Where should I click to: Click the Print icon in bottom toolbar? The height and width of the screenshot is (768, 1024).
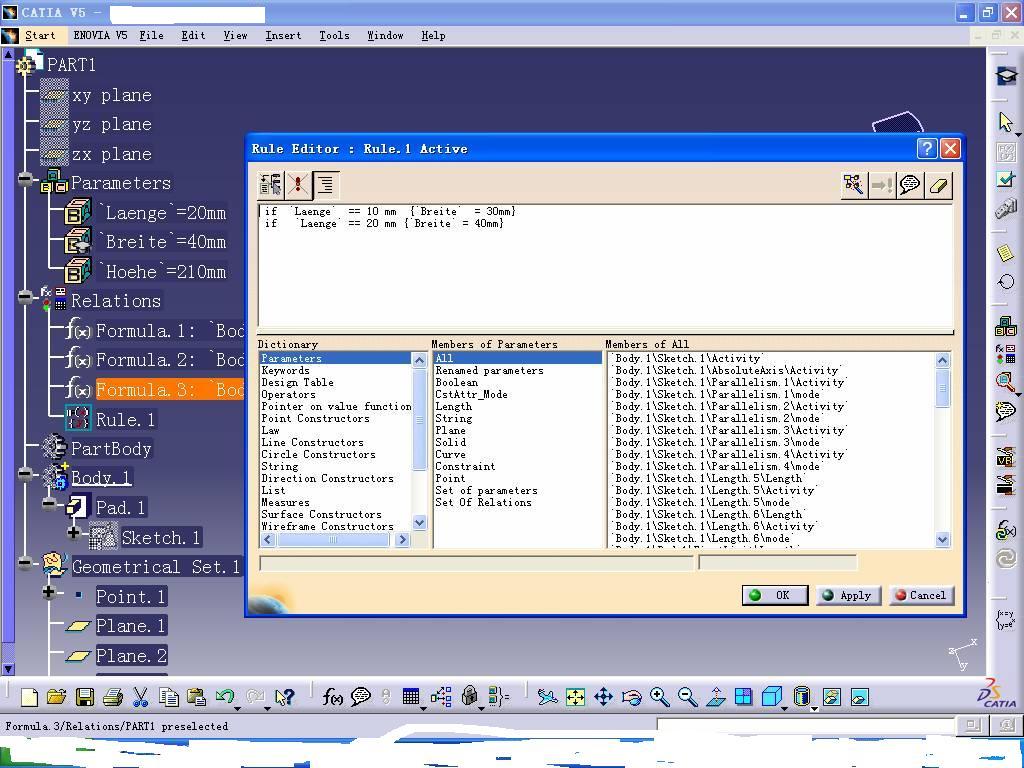click(113, 697)
